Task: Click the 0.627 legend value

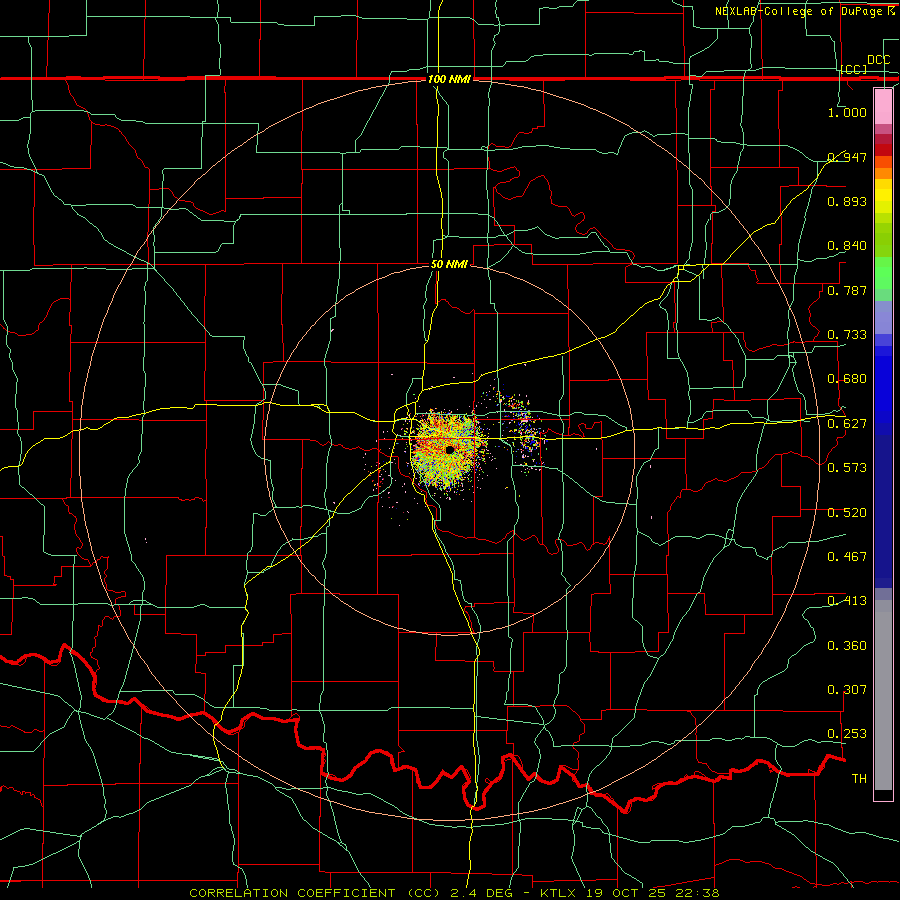Action: (847, 424)
